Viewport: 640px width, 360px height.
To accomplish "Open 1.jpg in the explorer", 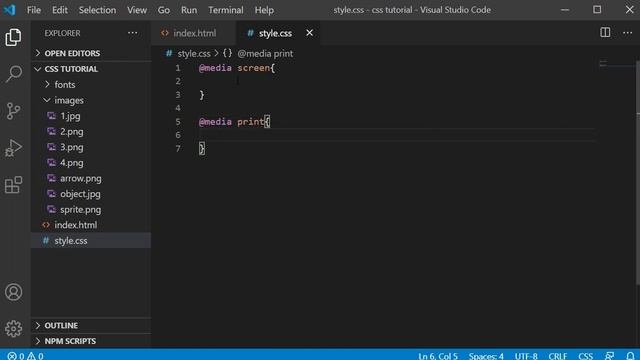I will pyautogui.click(x=91, y=116).
